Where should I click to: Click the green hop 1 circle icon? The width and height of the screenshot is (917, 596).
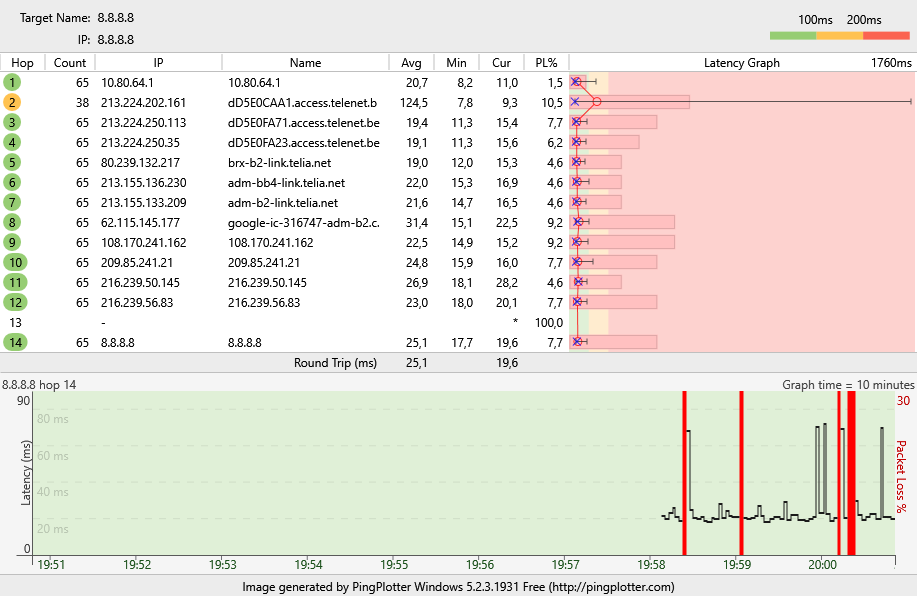[12, 82]
